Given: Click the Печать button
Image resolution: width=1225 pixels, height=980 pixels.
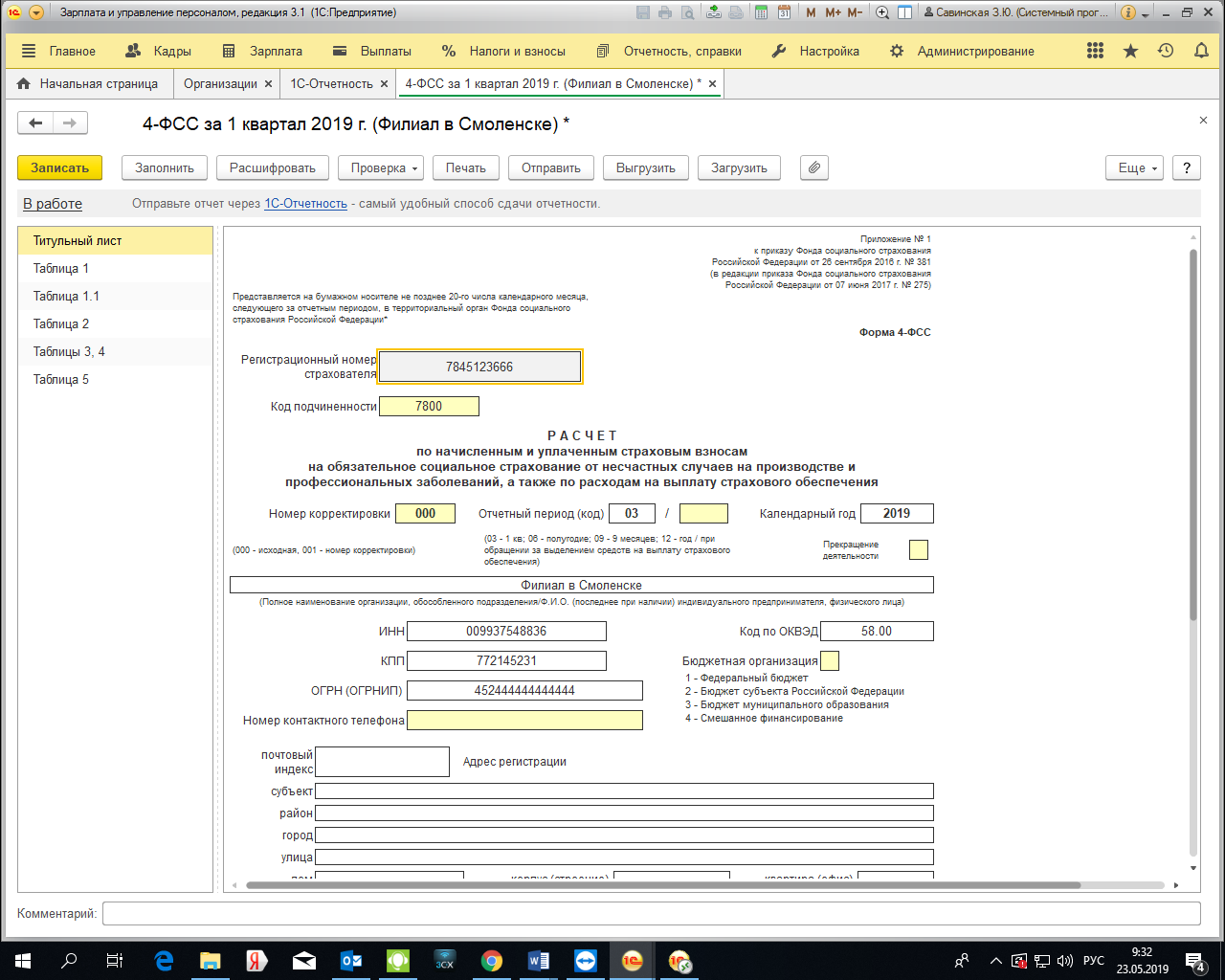Looking at the screenshot, I should pyautogui.click(x=466, y=167).
